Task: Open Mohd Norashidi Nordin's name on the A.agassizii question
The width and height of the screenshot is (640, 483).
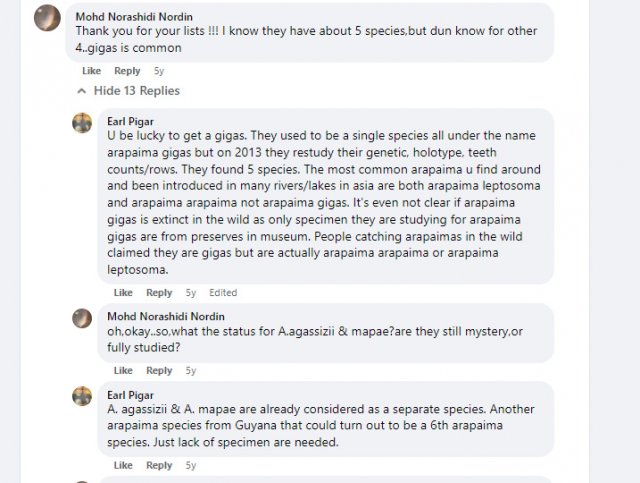Action: [166, 317]
